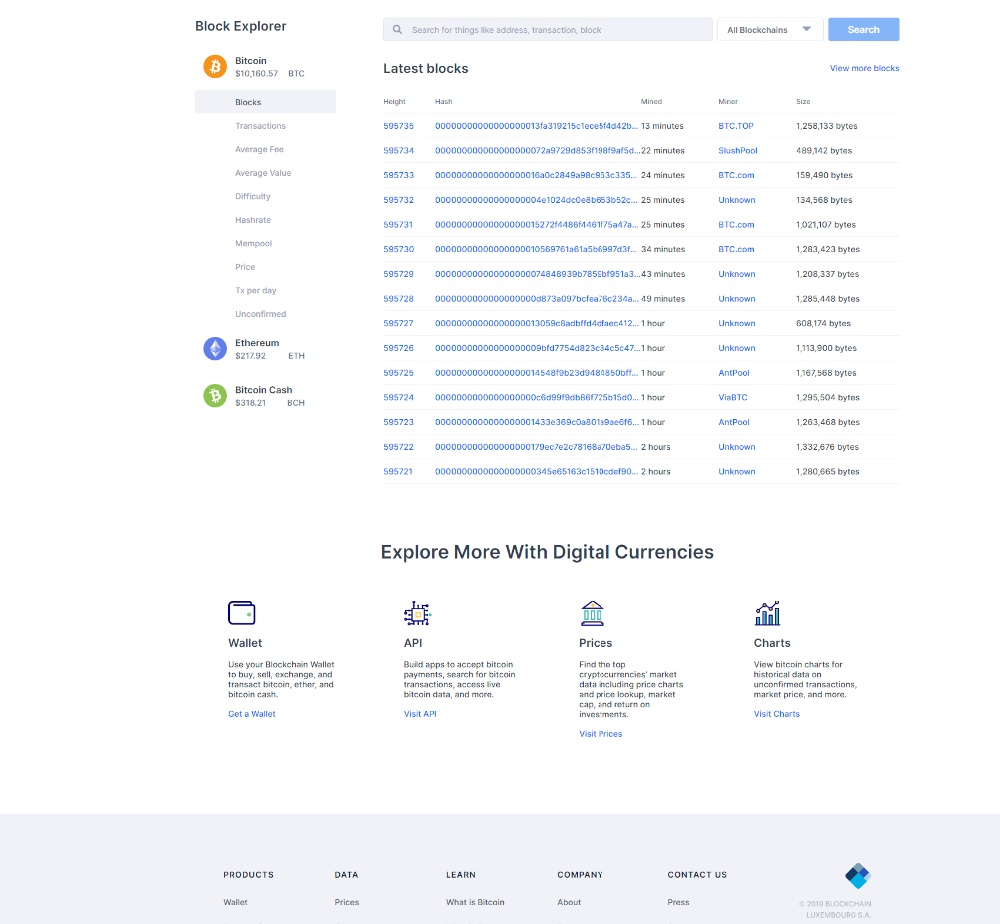Image resolution: width=1000 pixels, height=924 pixels.
Task: Open Average Fee sidebar item
Action: [259, 149]
